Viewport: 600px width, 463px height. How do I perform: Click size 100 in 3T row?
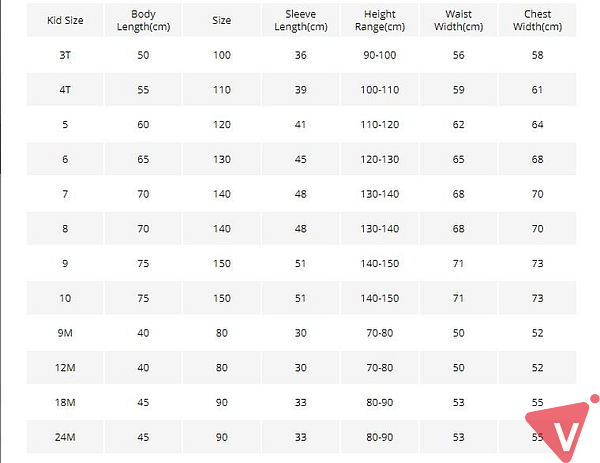pyautogui.click(x=222, y=55)
